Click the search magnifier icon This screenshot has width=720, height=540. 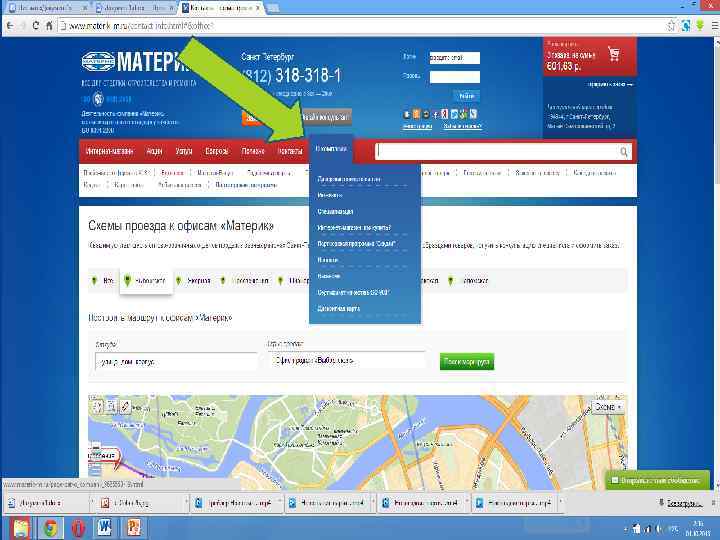(624, 152)
